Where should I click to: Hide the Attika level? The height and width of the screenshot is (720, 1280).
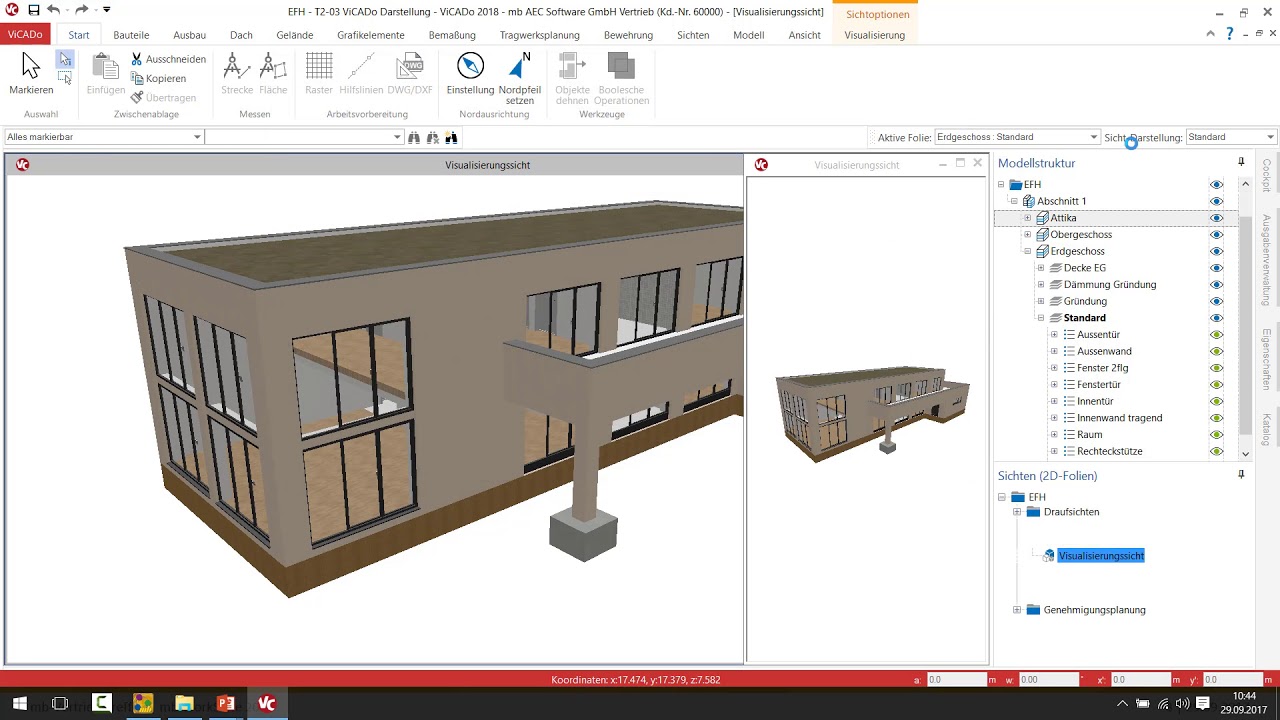pos(1217,218)
